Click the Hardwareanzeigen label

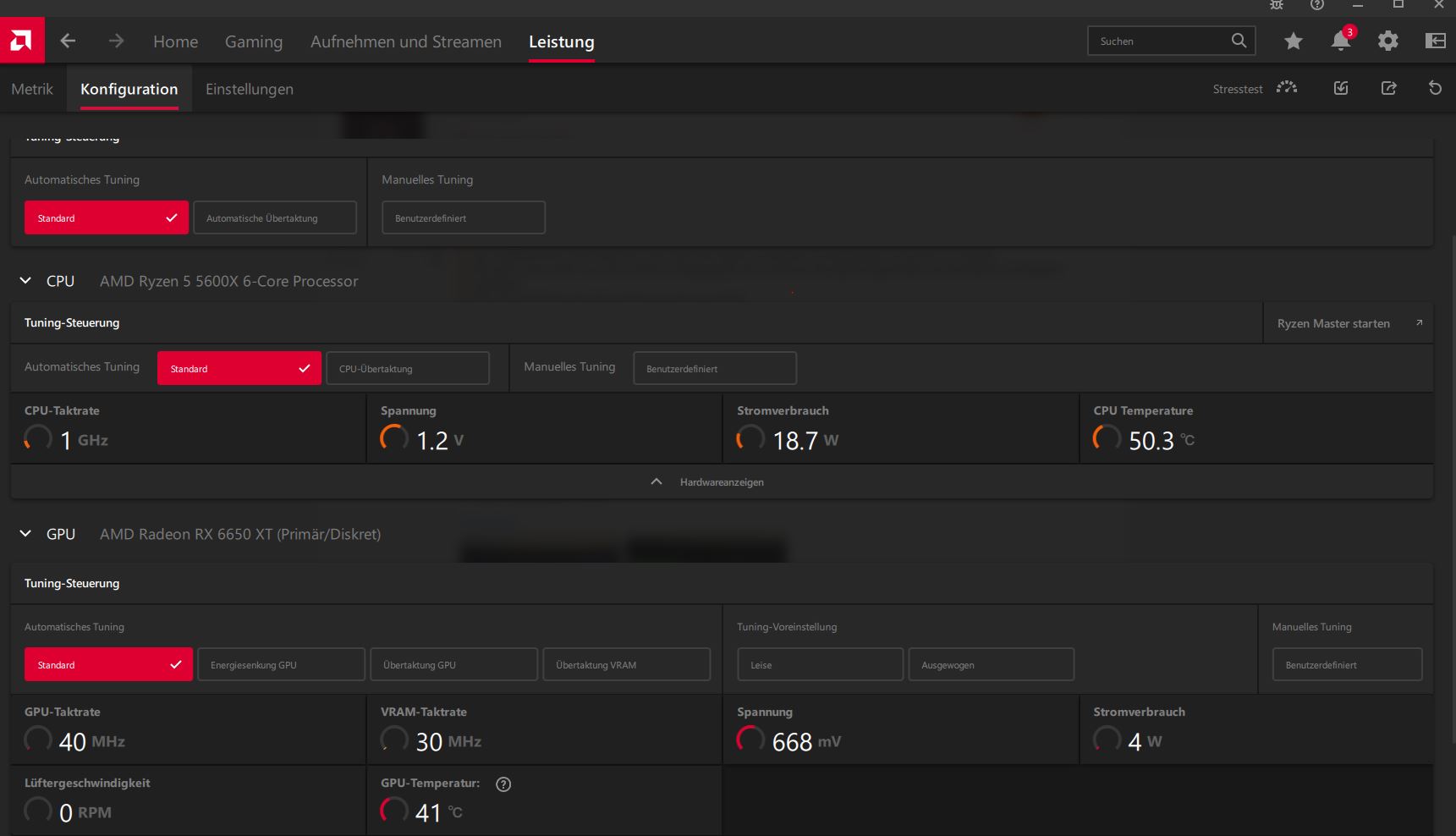click(722, 482)
